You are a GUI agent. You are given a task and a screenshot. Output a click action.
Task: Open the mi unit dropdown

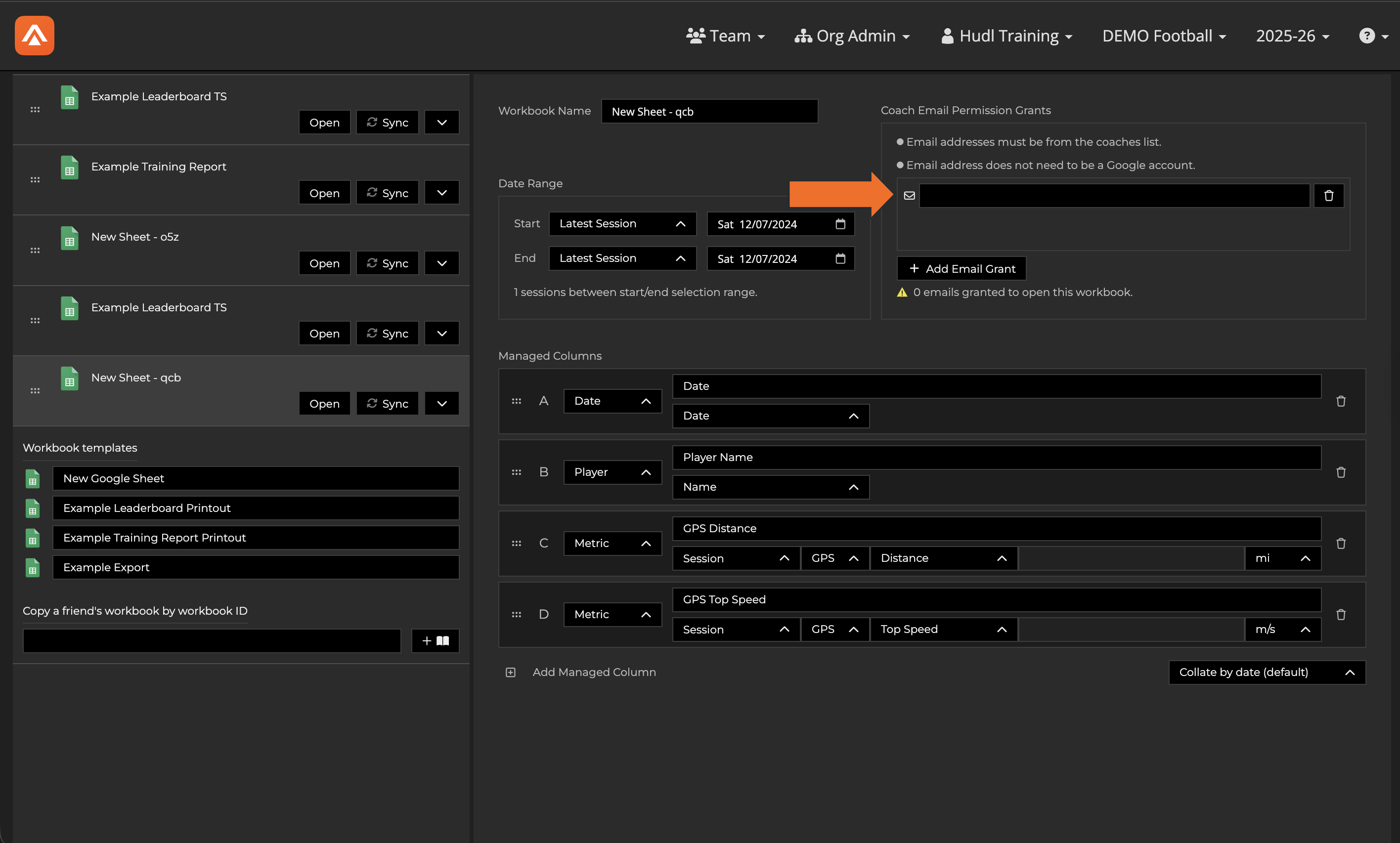(x=1283, y=558)
